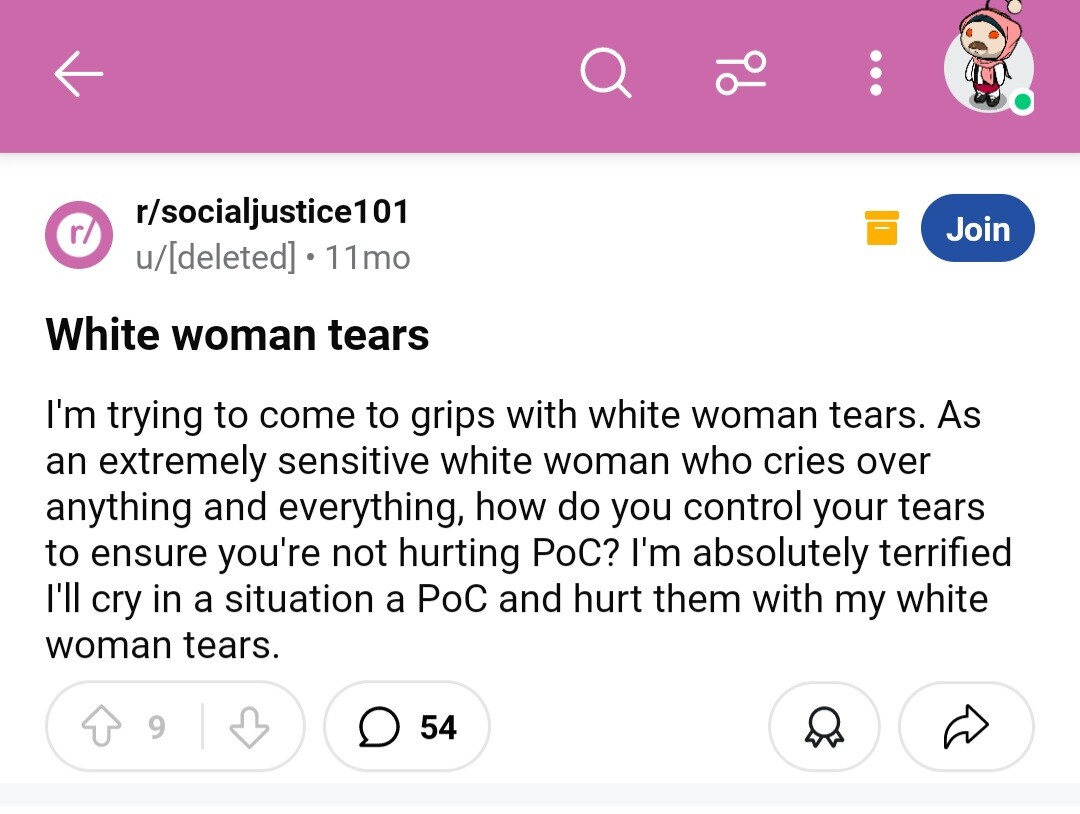Tap the green online status dot

tap(1023, 103)
